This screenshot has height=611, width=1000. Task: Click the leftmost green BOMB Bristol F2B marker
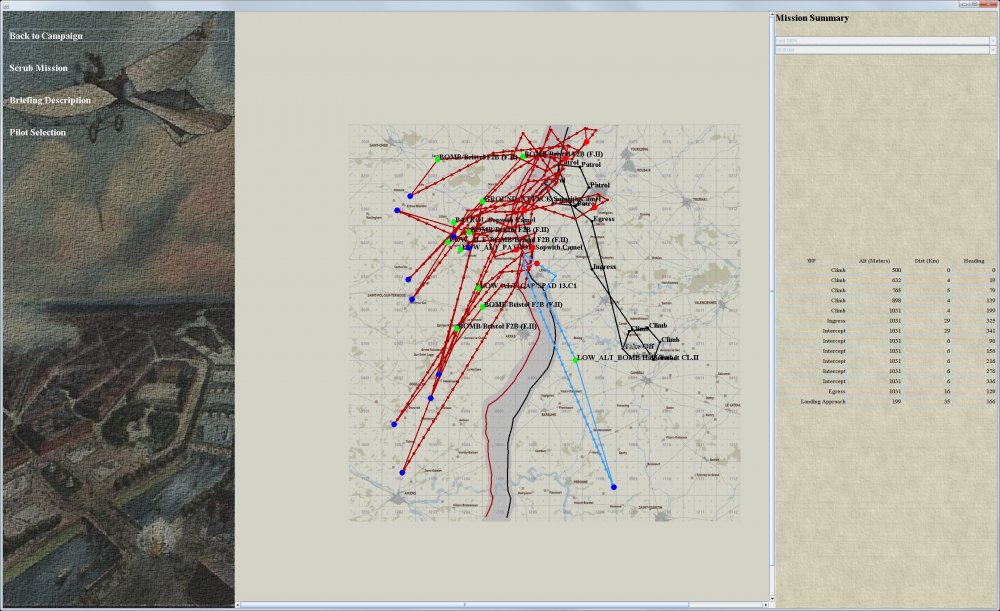437,157
